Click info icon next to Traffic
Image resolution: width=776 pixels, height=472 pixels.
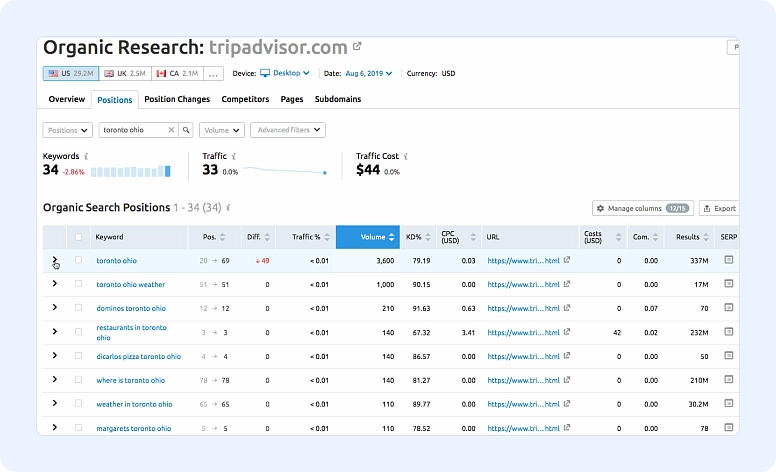234,156
